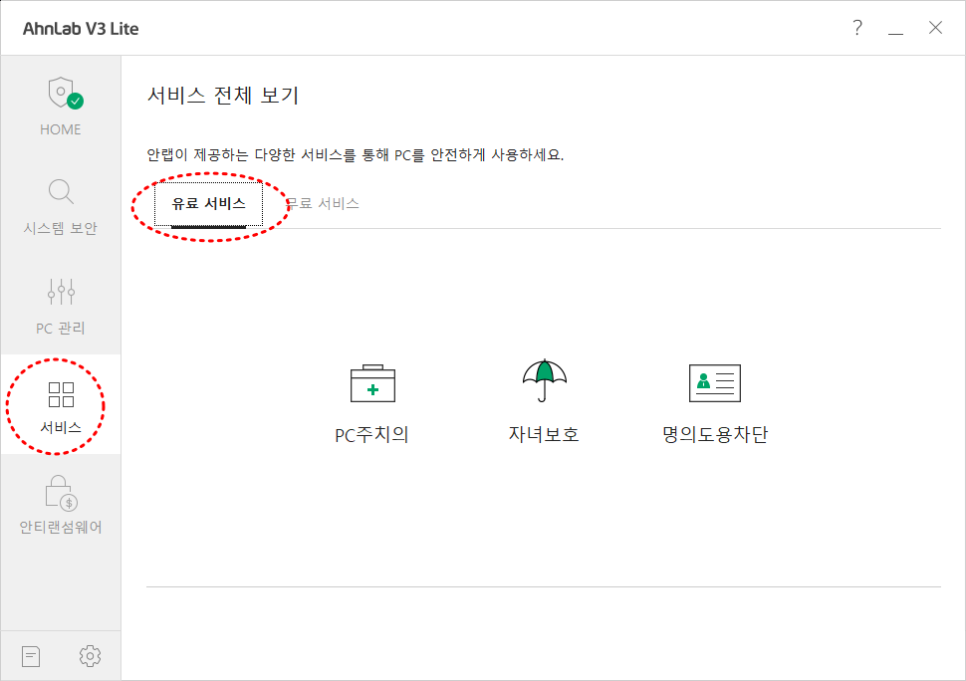The height and width of the screenshot is (681, 966).
Task: Click the AhnLab V3 Lite title text
Action: pos(81,29)
